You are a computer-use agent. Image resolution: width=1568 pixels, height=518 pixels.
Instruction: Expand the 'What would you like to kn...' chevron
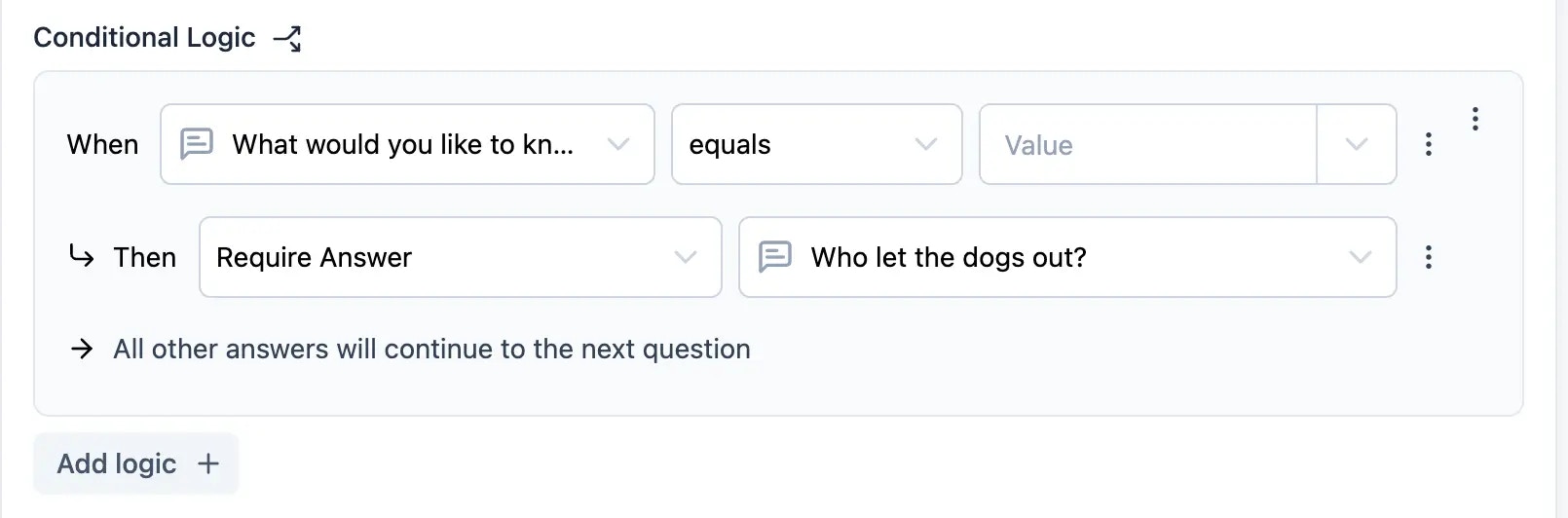pyautogui.click(x=618, y=144)
